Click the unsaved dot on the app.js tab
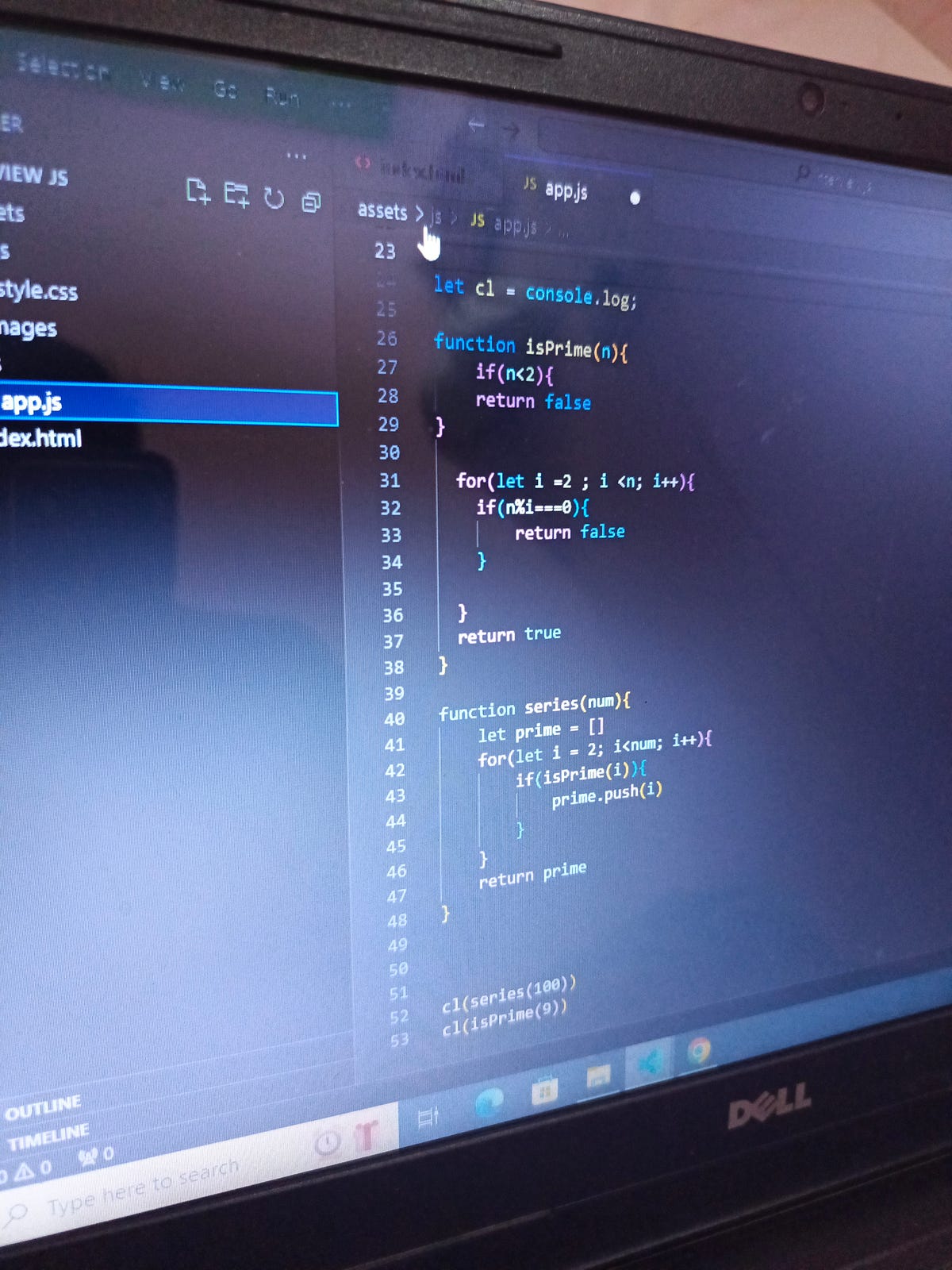Viewport: 952px width, 1270px height. point(635,198)
